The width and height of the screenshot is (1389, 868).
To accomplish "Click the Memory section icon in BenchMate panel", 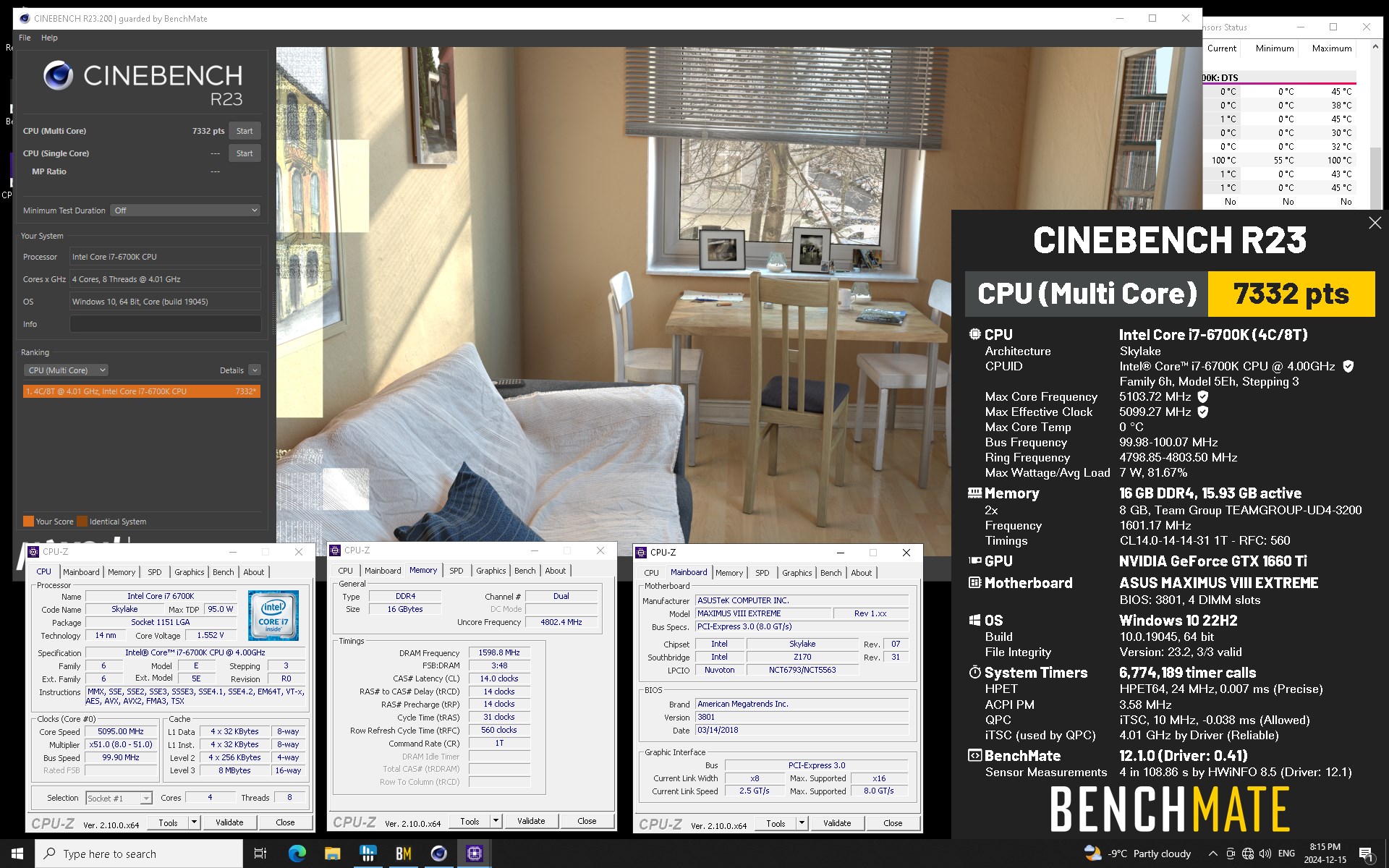I will (x=974, y=493).
